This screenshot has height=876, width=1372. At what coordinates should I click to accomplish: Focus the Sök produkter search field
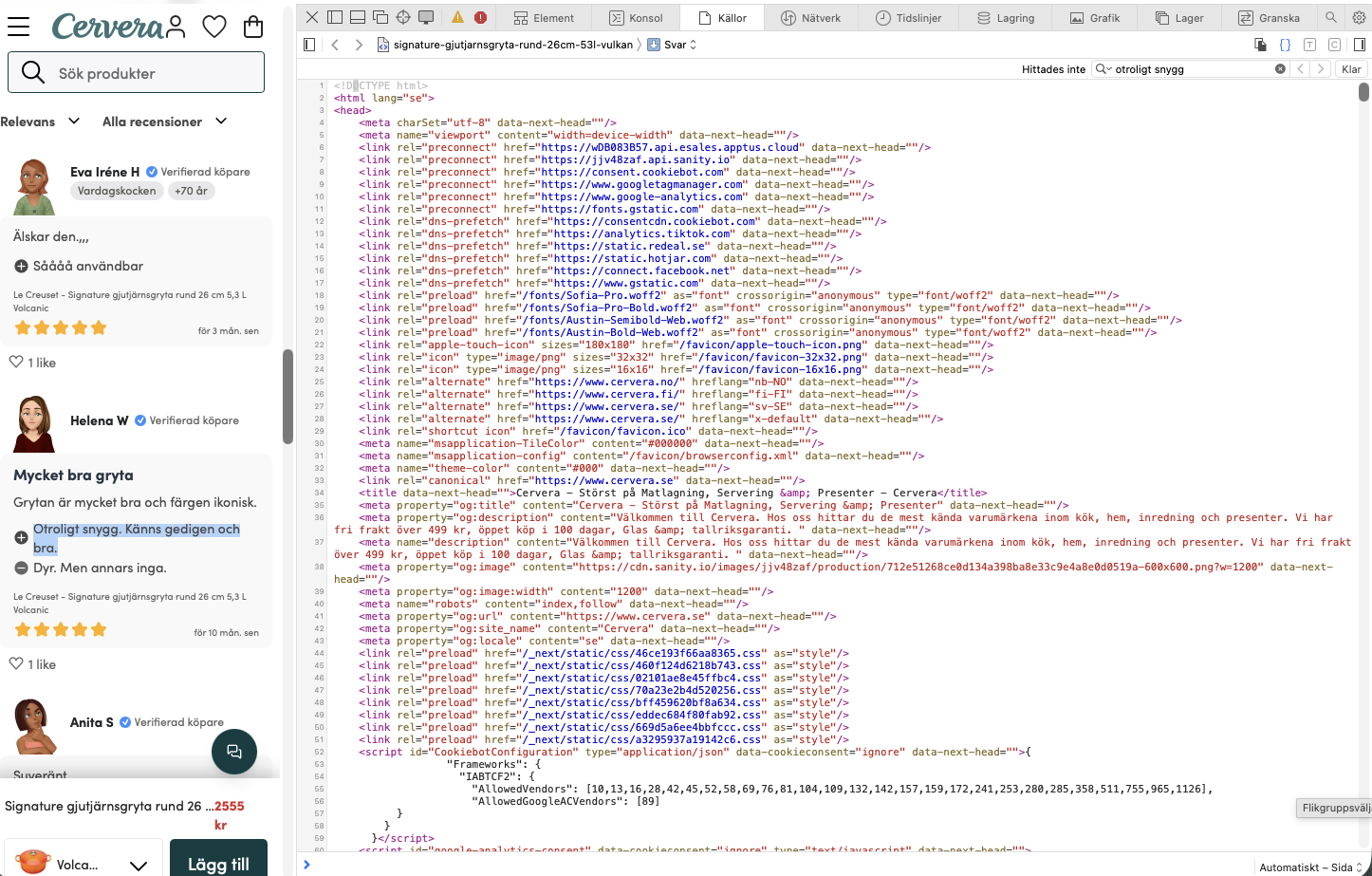point(136,72)
